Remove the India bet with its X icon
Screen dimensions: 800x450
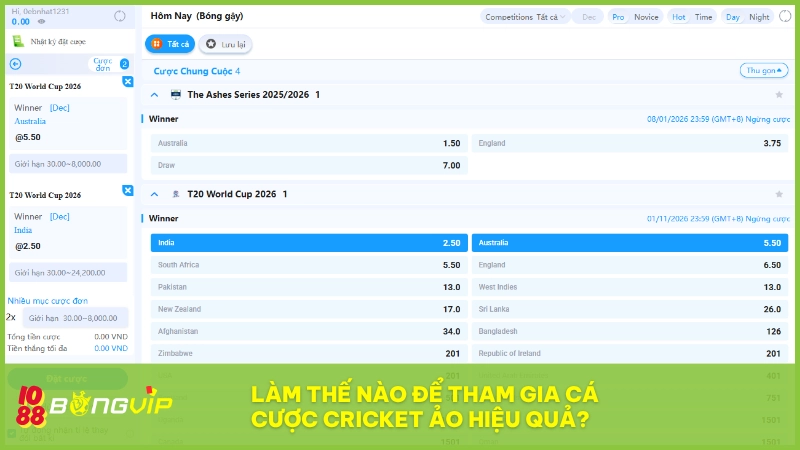[x=127, y=190]
